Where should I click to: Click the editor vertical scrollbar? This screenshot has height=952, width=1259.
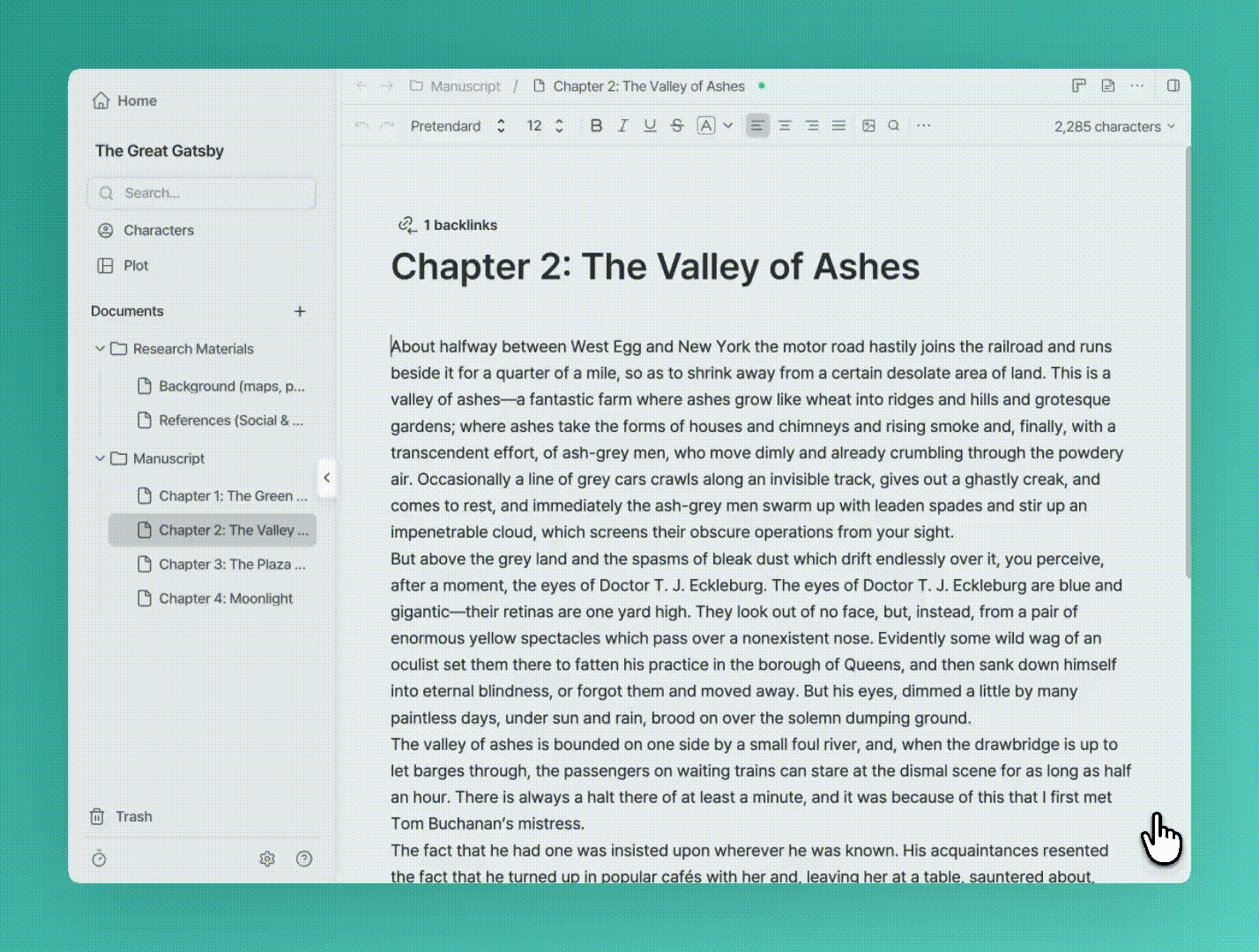pyautogui.click(x=1188, y=361)
